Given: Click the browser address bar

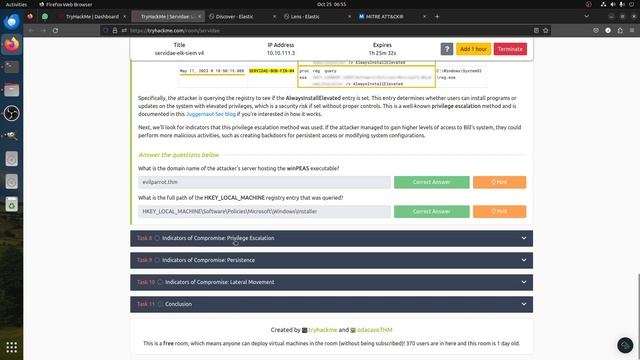Looking at the screenshot, I should coord(327,31).
